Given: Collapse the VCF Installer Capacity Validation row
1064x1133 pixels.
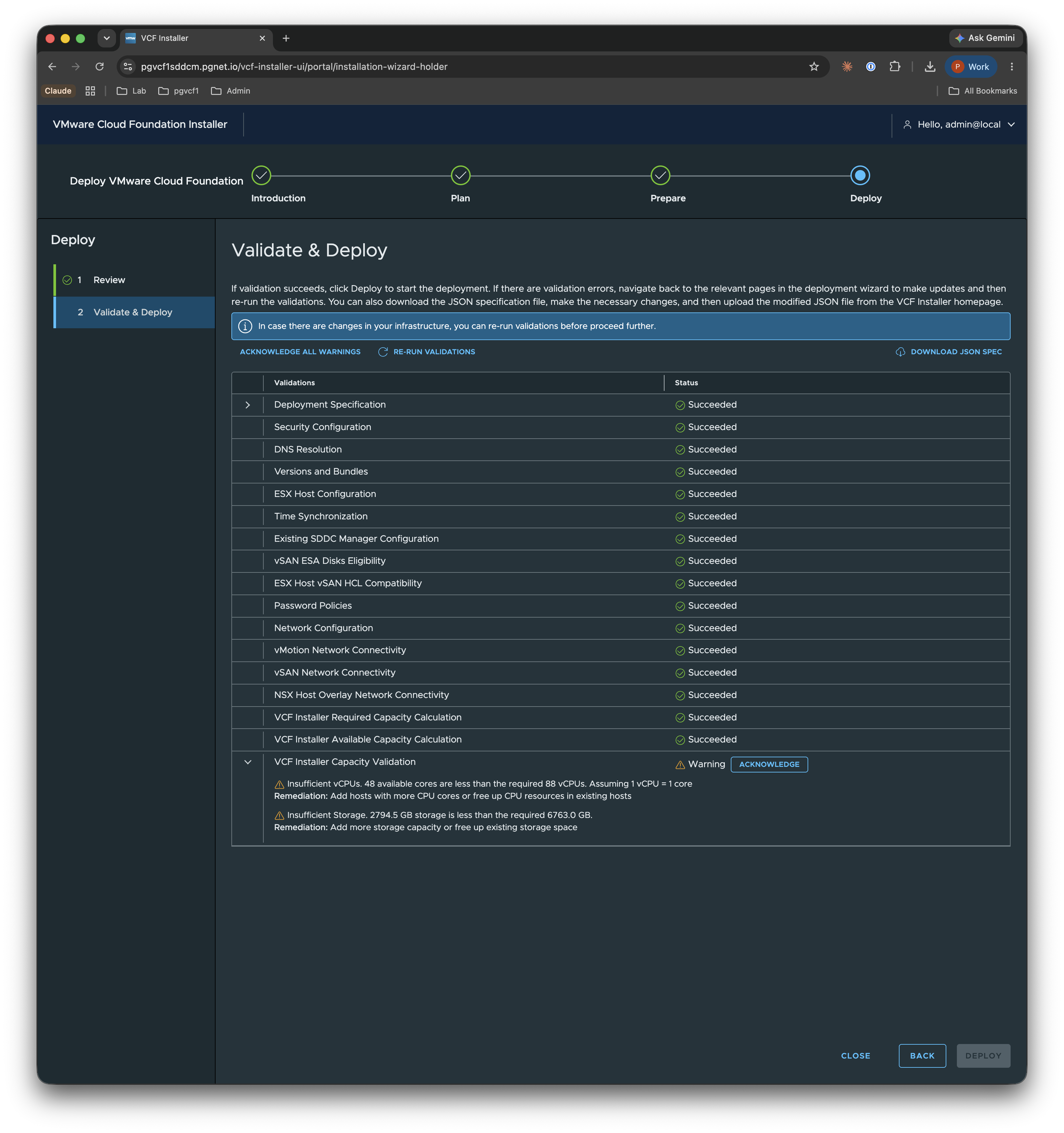Looking at the screenshot, I should 248,762.
